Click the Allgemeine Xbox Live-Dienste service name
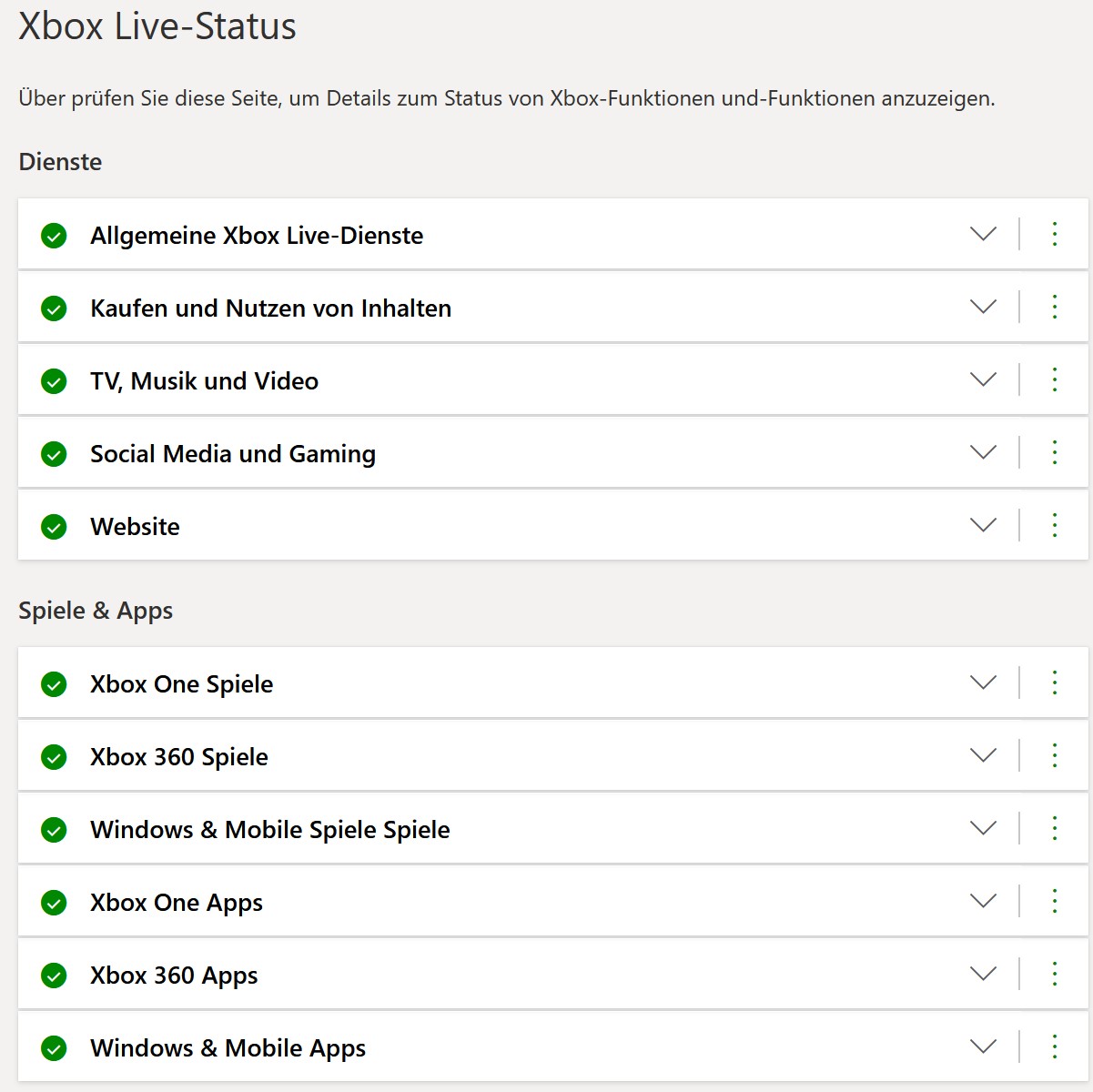This screenshot has width=1093, height=1092. click(256, 235)
